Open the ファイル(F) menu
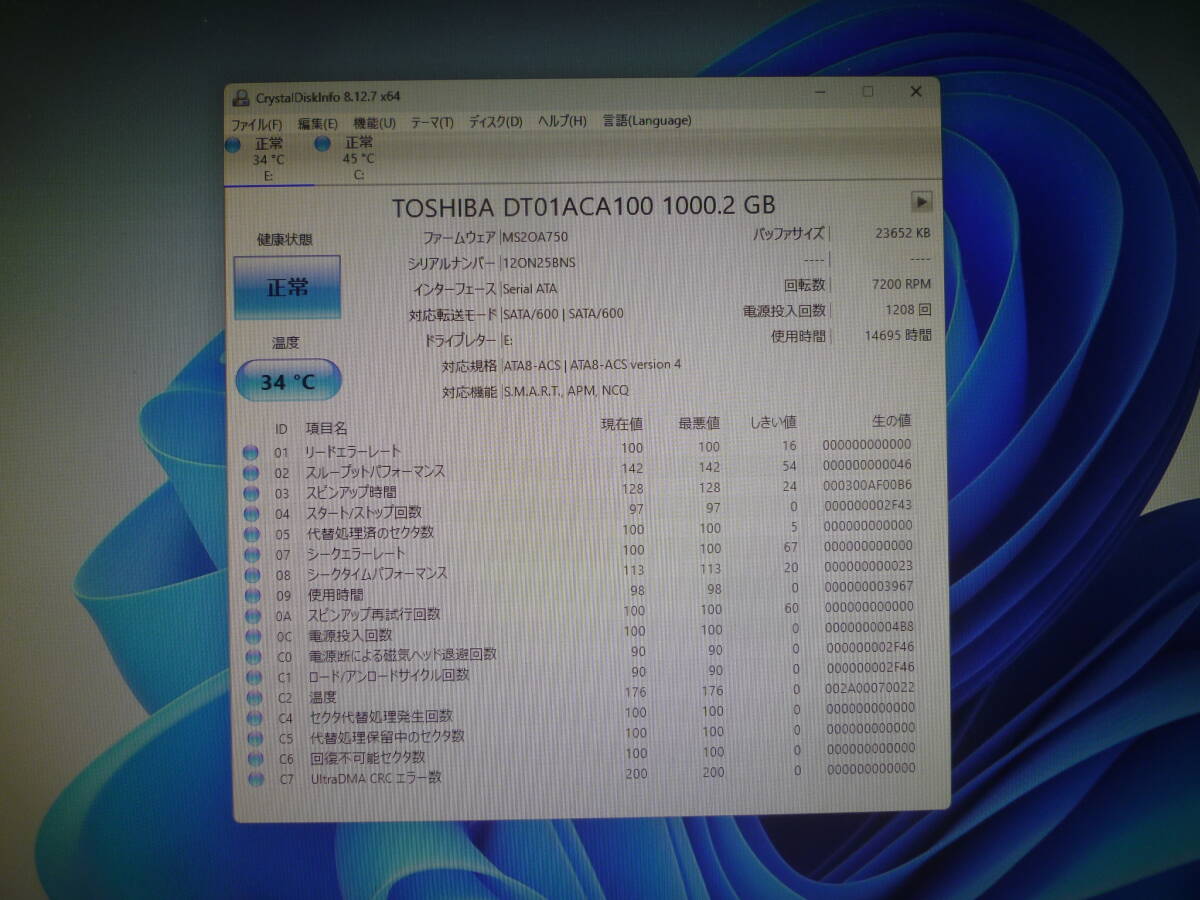1200x900 pixels. coord(257,123)
